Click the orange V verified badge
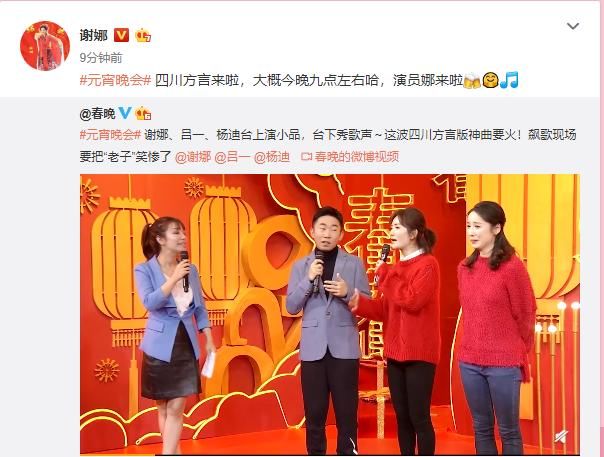 point(121,35)
